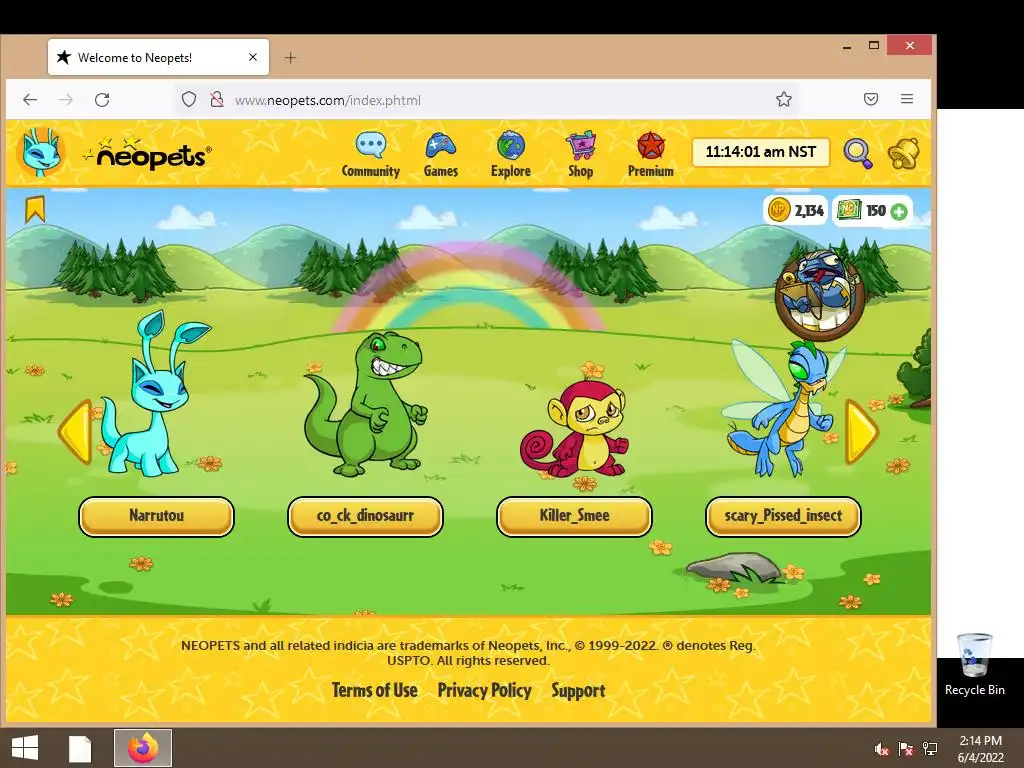Open the Community speech bubble menu
This screenshot has width=1024, height=768.
[x=370, y=154]
